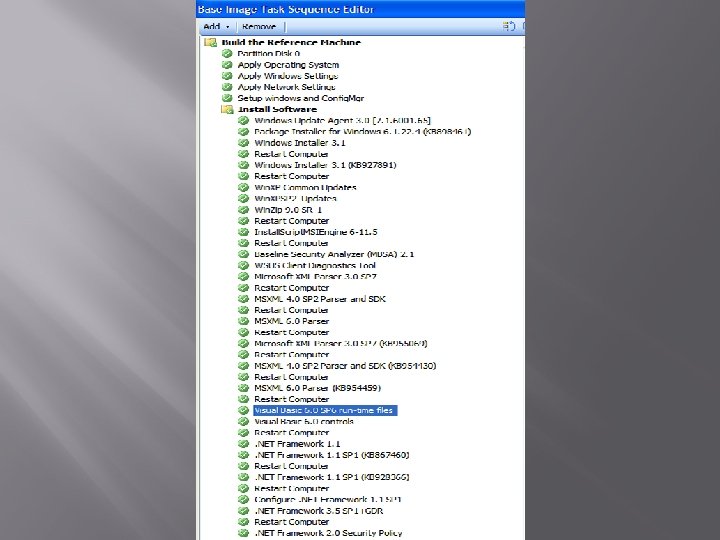Click the Base Image Task Sequence Editor title bar
Image resolution: width=720 pixels, height=540 pixels.
pyautogui.click(x=360, y=9)
